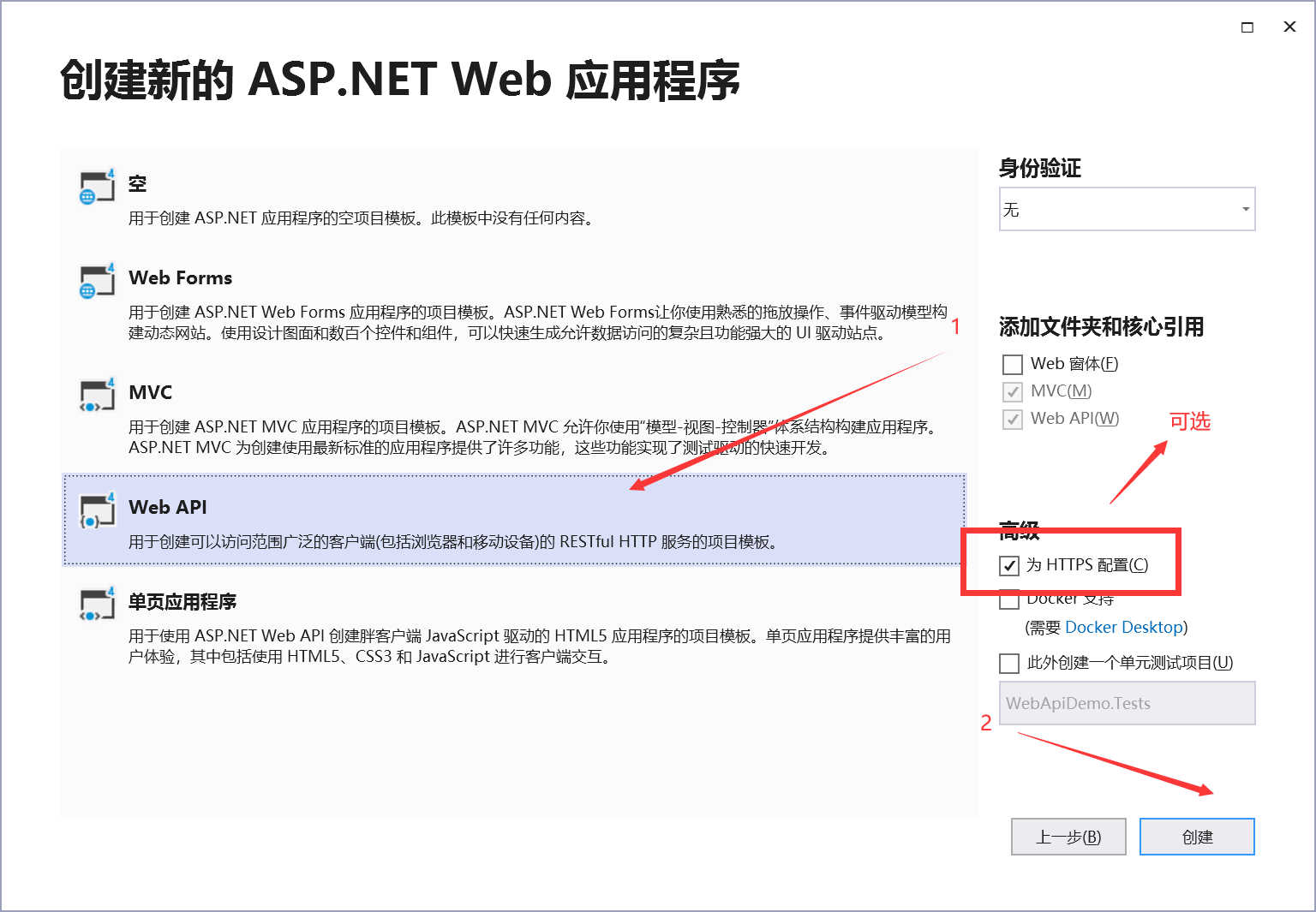This screenshot has height=912, width=1316.
Task: Click the 单页应用程序 description text
Action: click(x=540, y=647)
